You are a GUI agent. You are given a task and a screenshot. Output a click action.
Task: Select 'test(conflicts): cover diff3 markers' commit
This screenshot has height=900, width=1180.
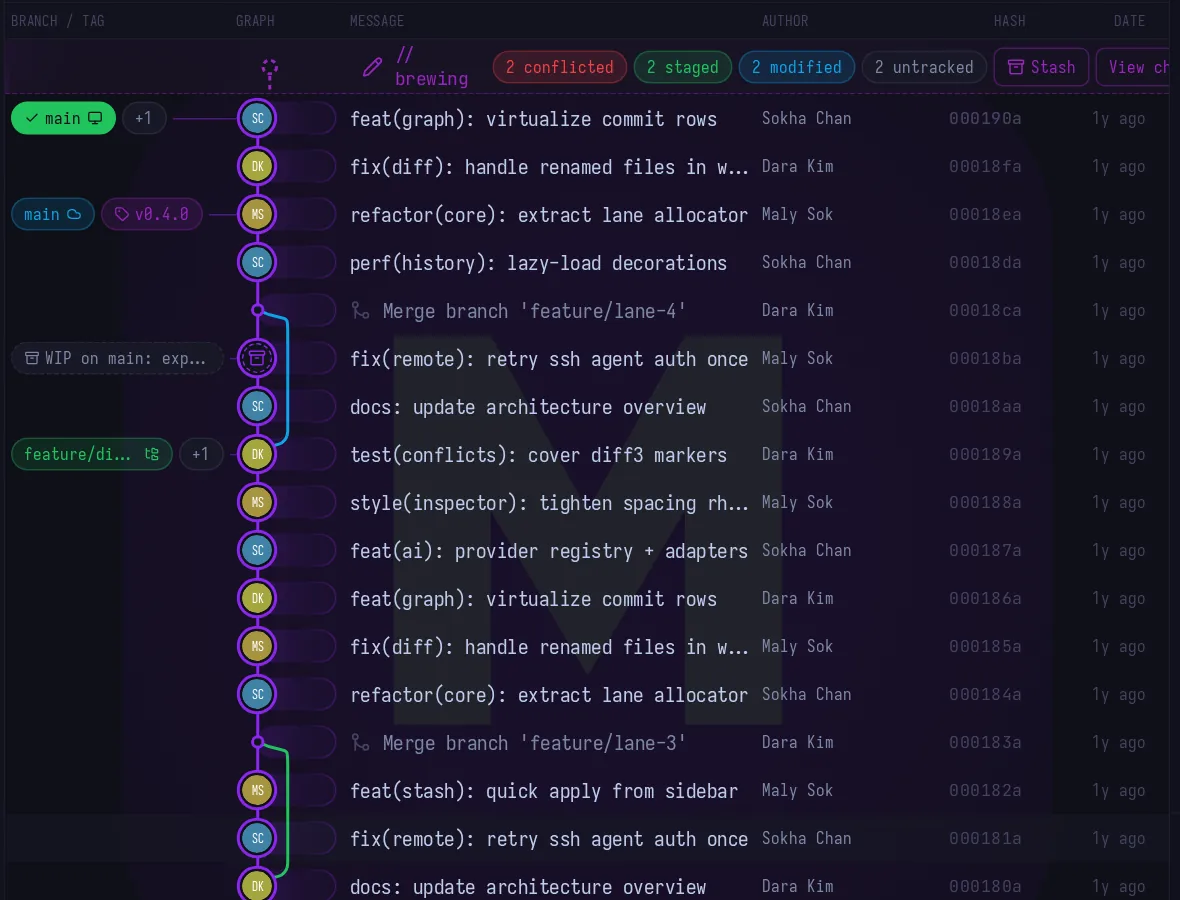(x=538, y=455)
